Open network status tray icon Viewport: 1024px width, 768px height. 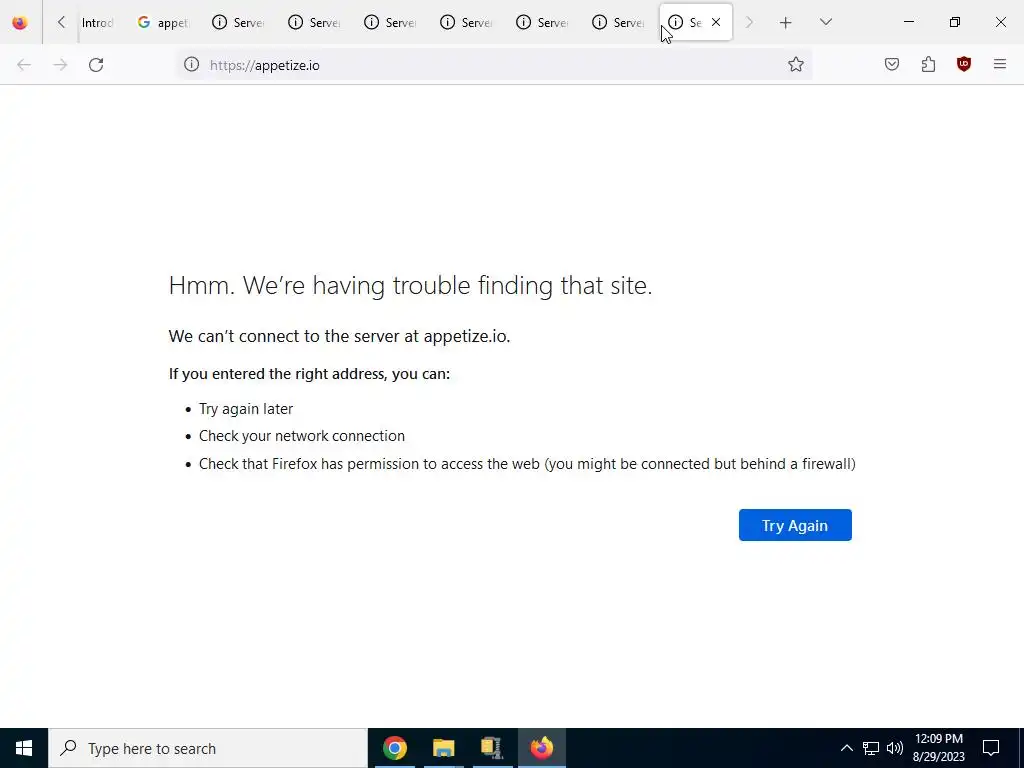(871, 748)
